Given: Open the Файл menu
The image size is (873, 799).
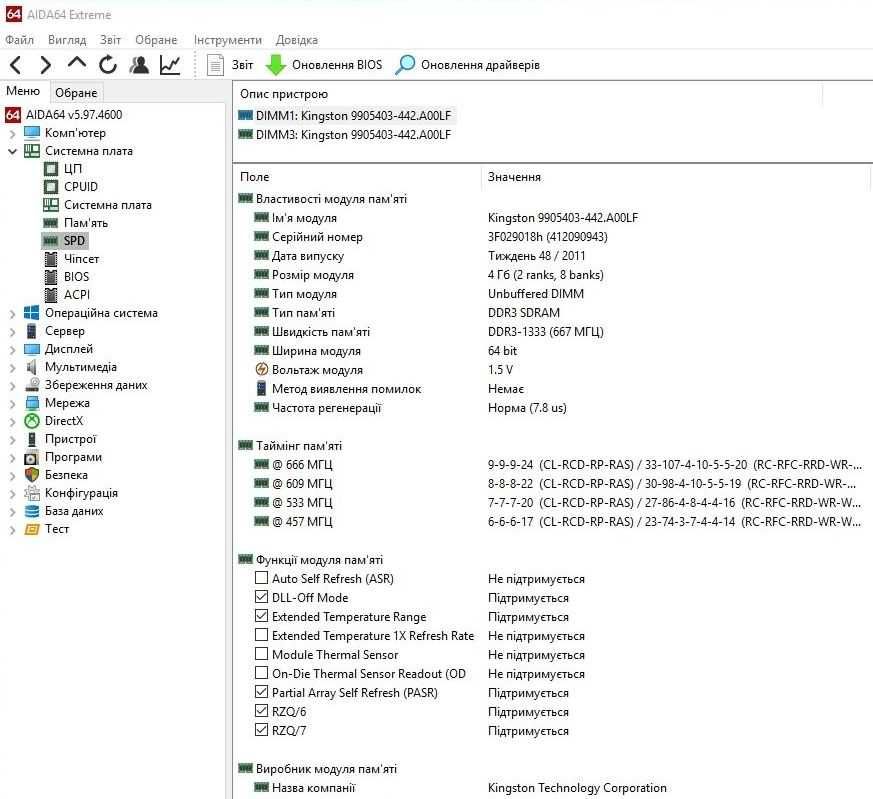Looking at the screenshot, I should pos(19,40).
